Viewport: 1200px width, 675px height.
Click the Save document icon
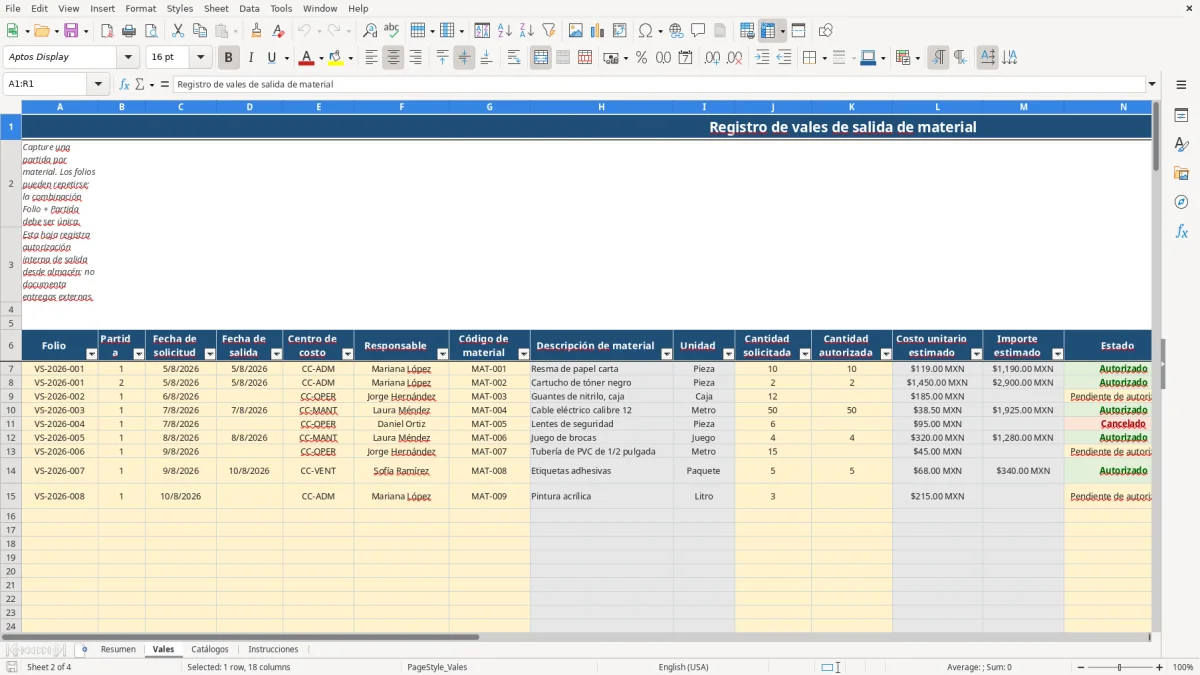pos(71,30)
